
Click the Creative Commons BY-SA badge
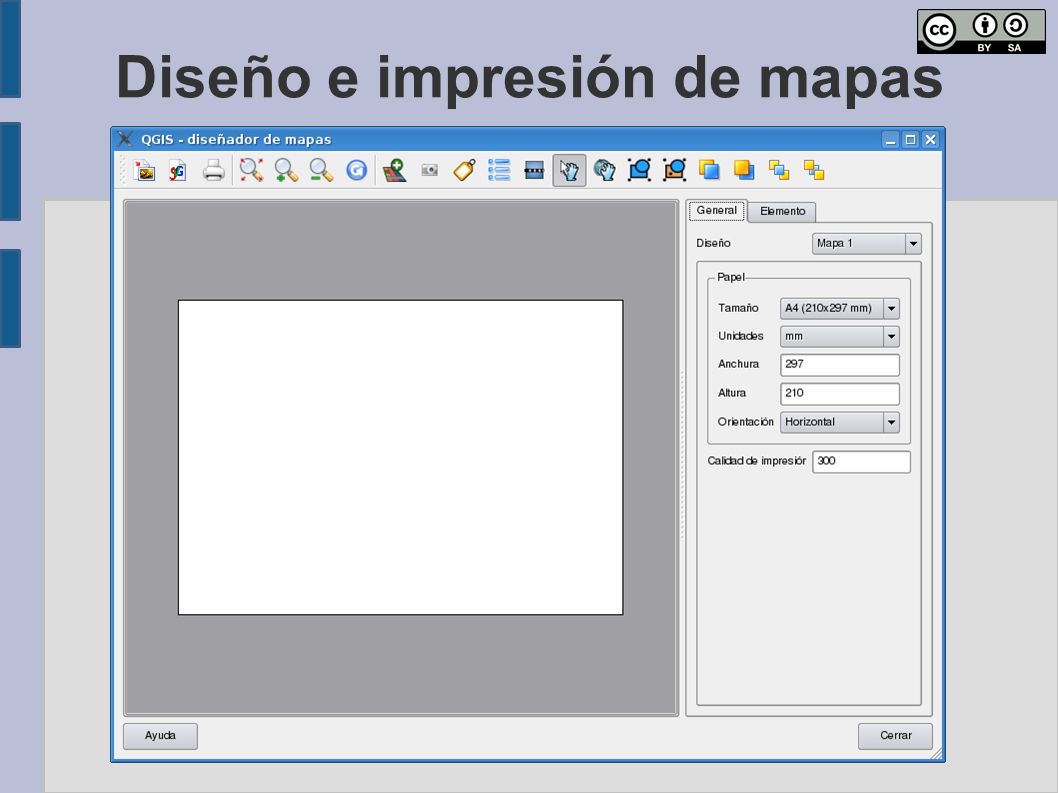pyautogui.click(x=981, y=31)
